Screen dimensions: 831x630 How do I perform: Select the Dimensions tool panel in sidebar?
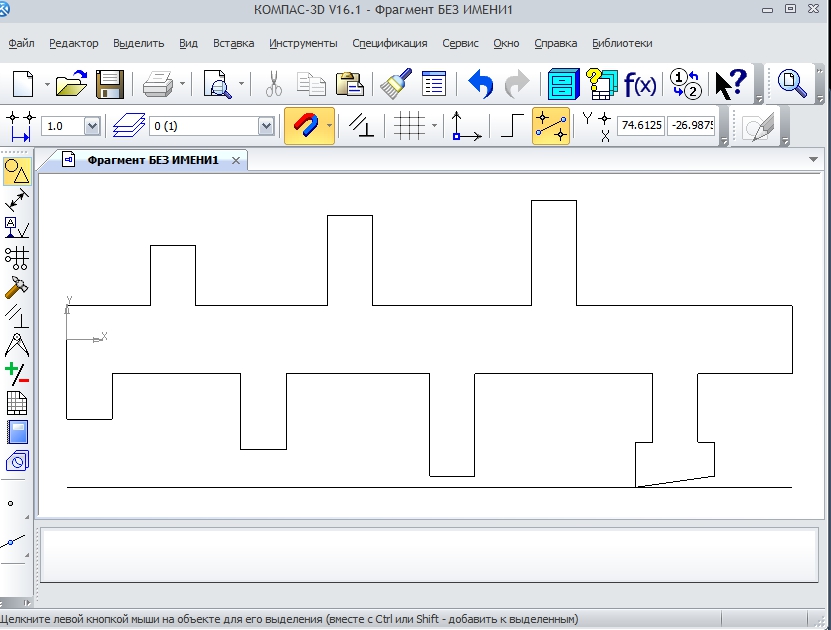click(17, 200)
